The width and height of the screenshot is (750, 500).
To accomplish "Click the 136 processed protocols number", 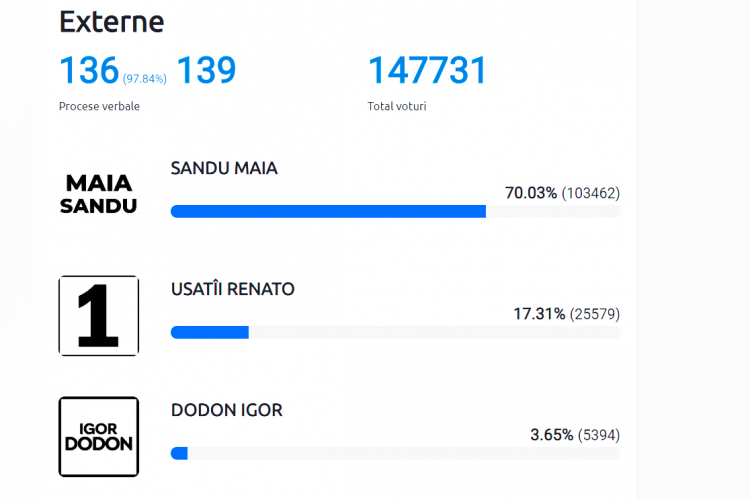I will click(89, 70).
